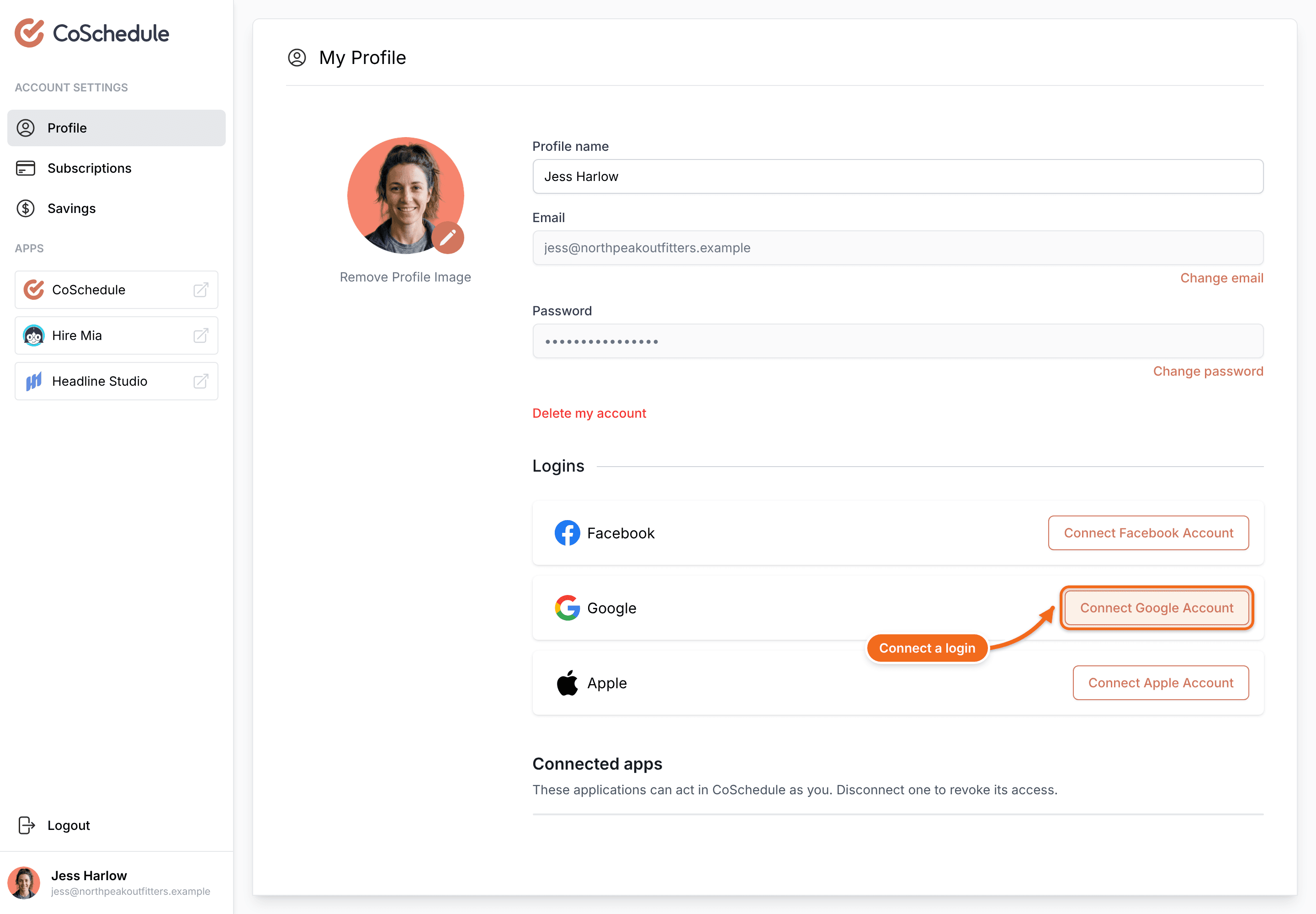Click the Logout label in sidebar
The height and width of the screenshot is (914, 1316).
pos(69,825)
